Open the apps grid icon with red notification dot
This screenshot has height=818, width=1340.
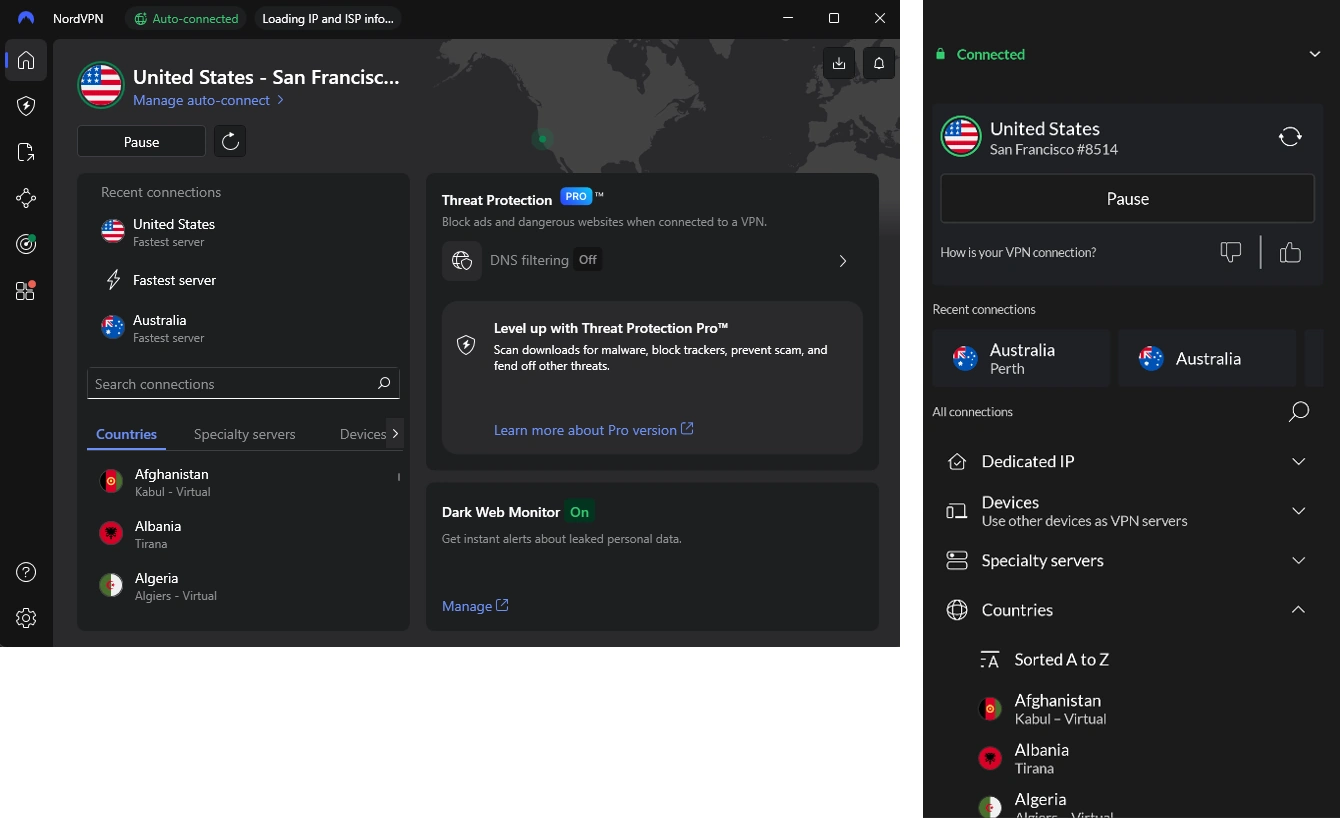click(x=26, y=290)
